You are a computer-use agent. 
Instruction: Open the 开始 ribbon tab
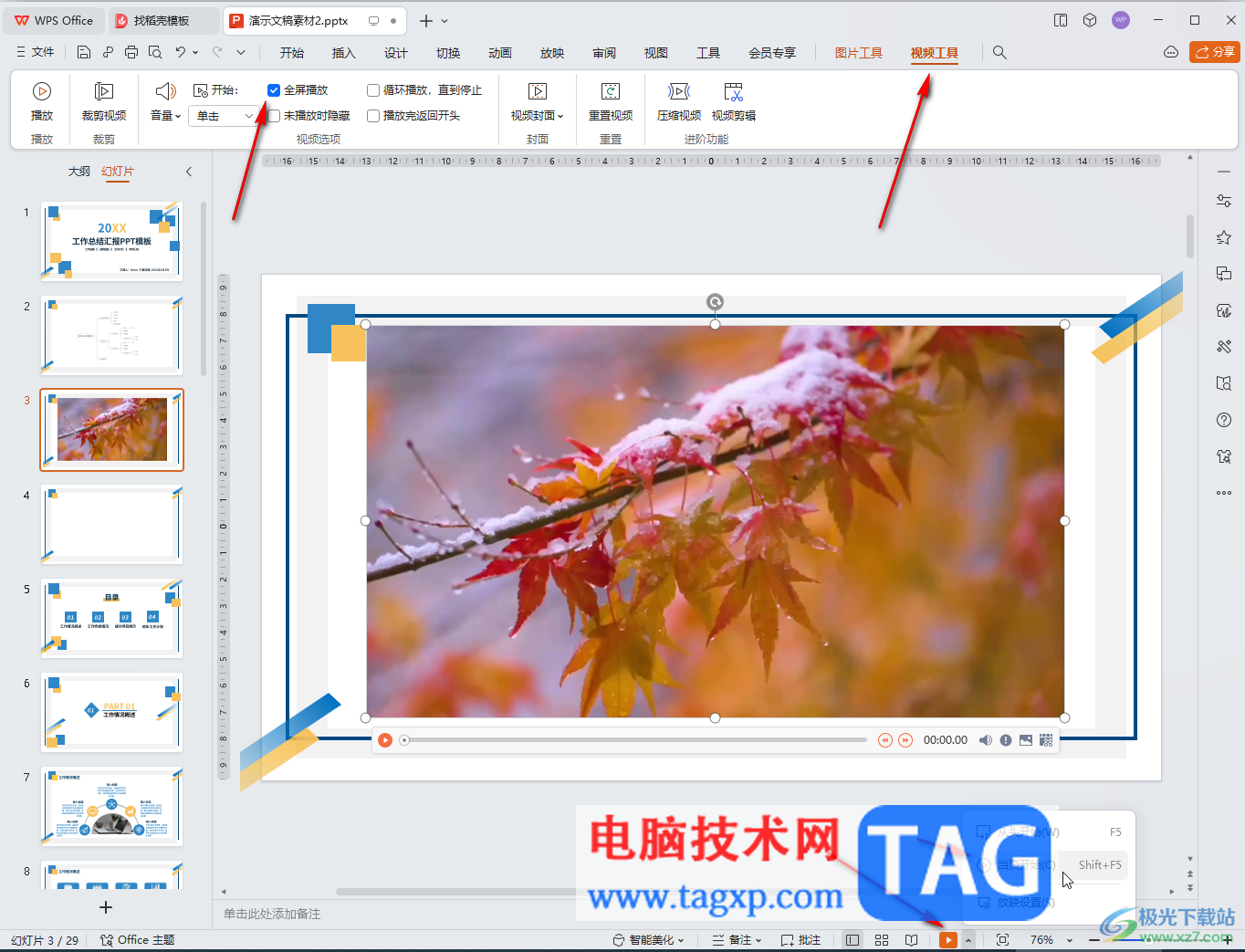click(292, 53)
